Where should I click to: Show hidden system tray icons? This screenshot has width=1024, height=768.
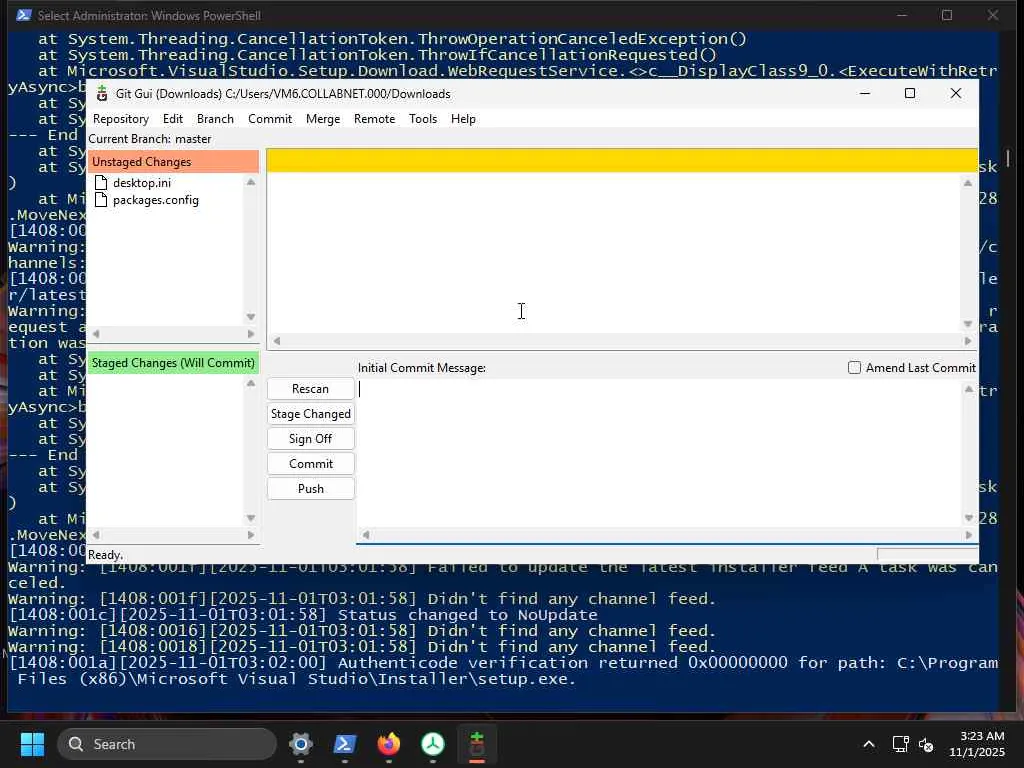coord(869,744)
